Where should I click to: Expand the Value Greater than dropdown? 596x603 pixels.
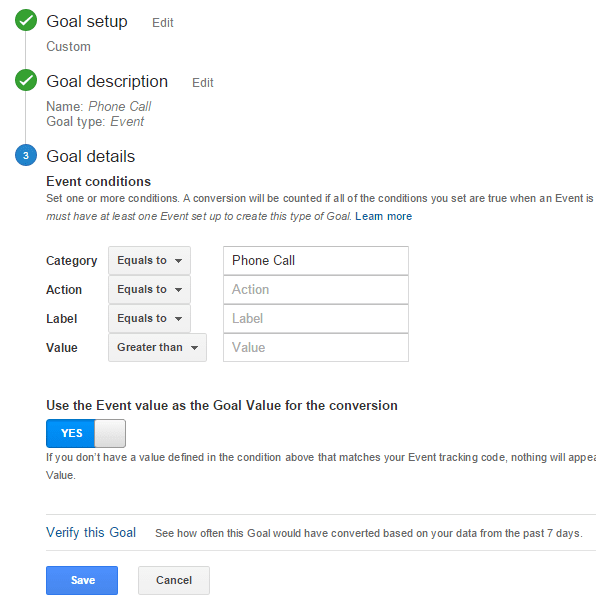click(157, 348)
